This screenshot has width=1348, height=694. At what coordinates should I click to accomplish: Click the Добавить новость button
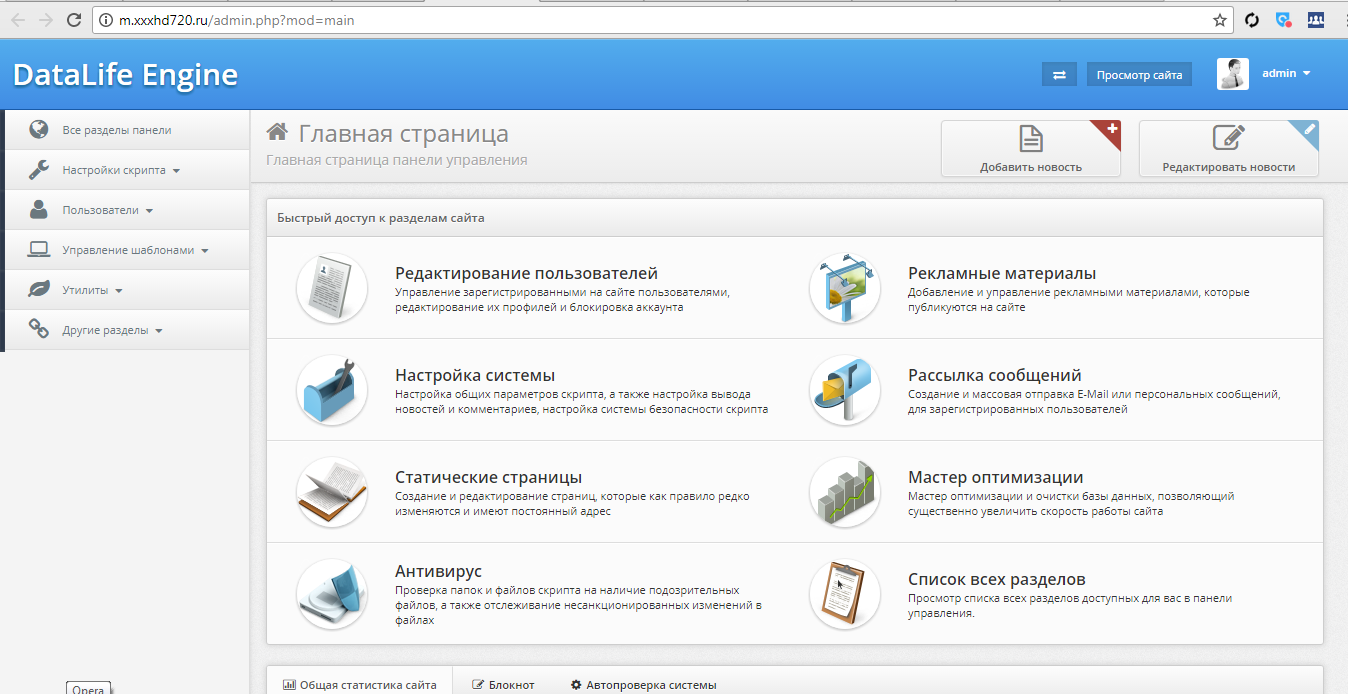click(x=1030, y=149)
